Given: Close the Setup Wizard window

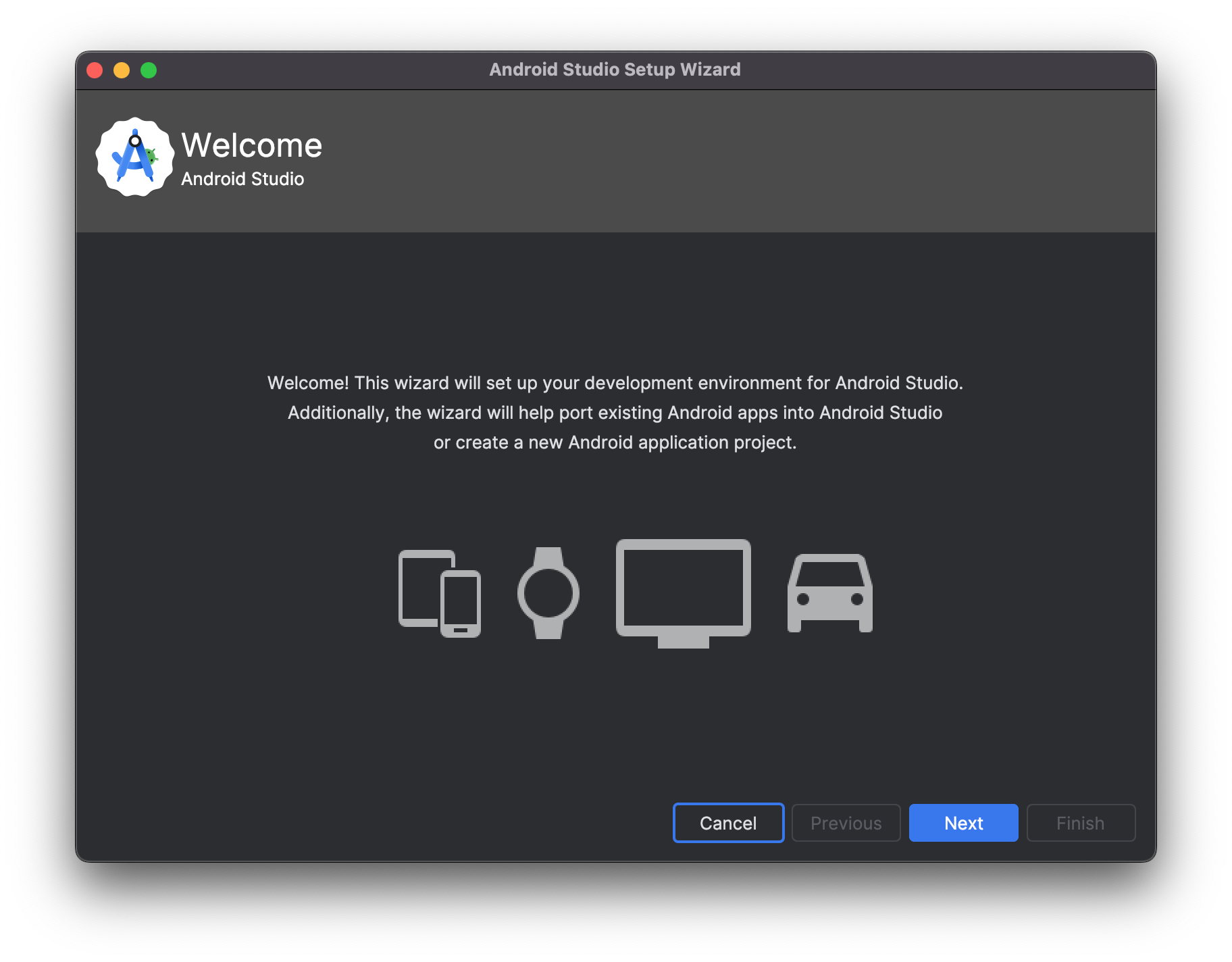Looking at the screenshot, I should (95, 70).
